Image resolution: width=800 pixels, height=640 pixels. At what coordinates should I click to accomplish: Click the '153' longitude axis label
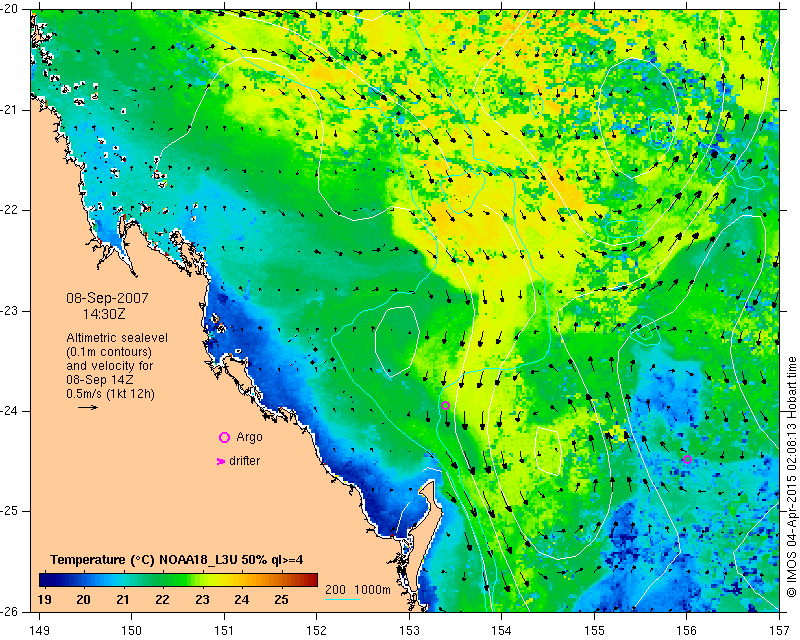409,631
